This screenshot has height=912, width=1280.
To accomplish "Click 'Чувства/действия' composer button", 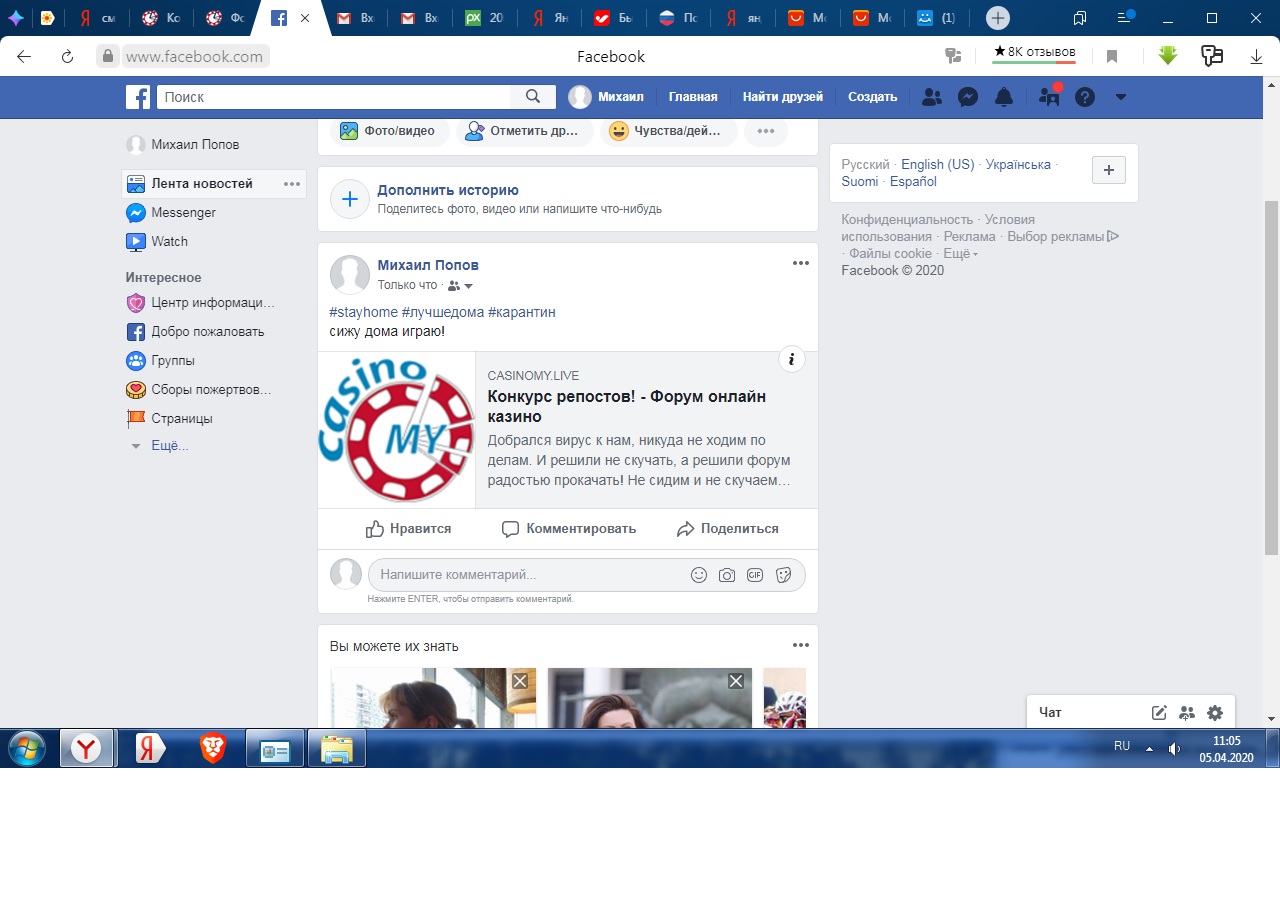I will pyautogui.click(x=668, y=131).
